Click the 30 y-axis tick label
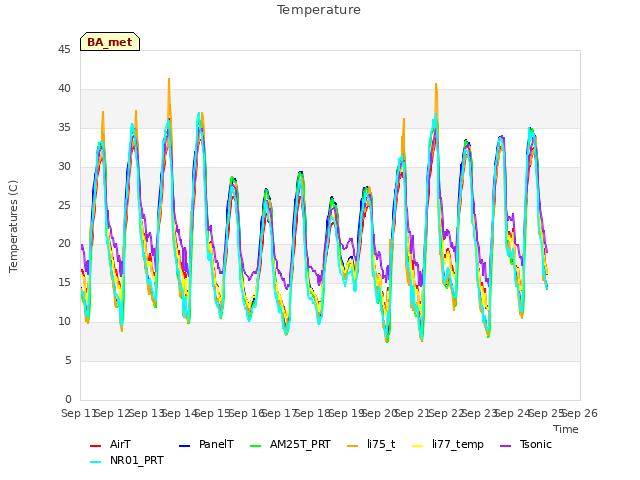Screen dimensions: 640x480 (x=64, y=167)
